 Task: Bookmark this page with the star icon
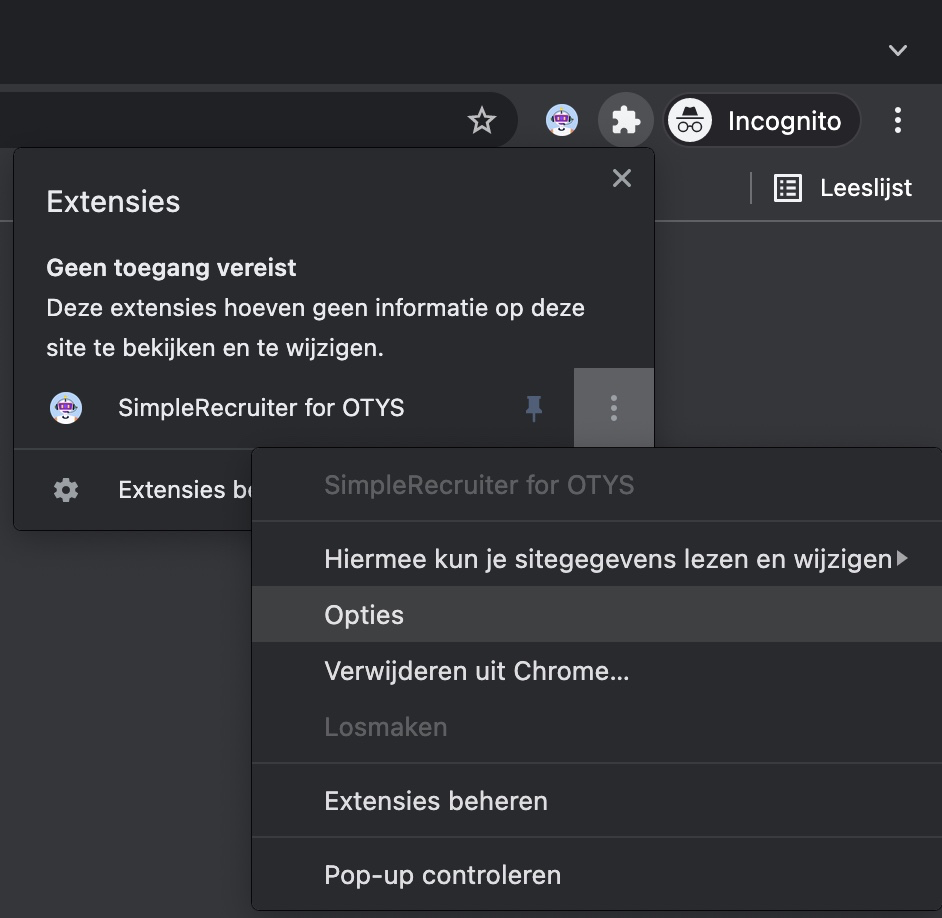point(482,121)
